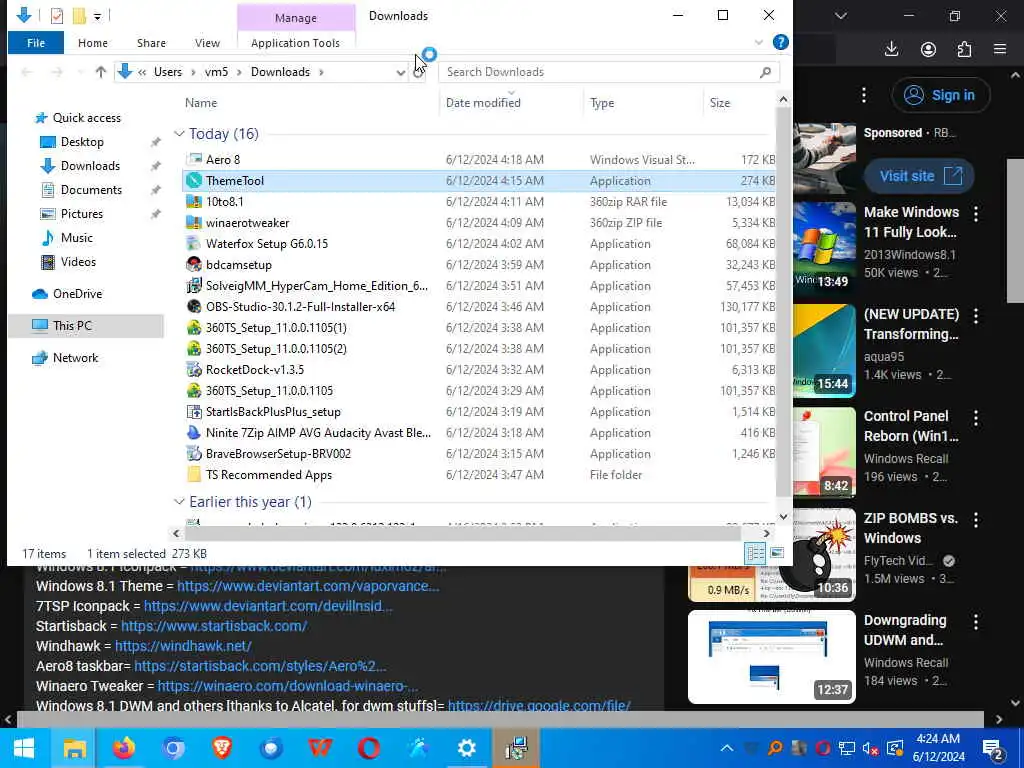Switch to the Share ribbon tab
Image resolution: width=1024 pixels, height=768 pixels.
(151, 43)
